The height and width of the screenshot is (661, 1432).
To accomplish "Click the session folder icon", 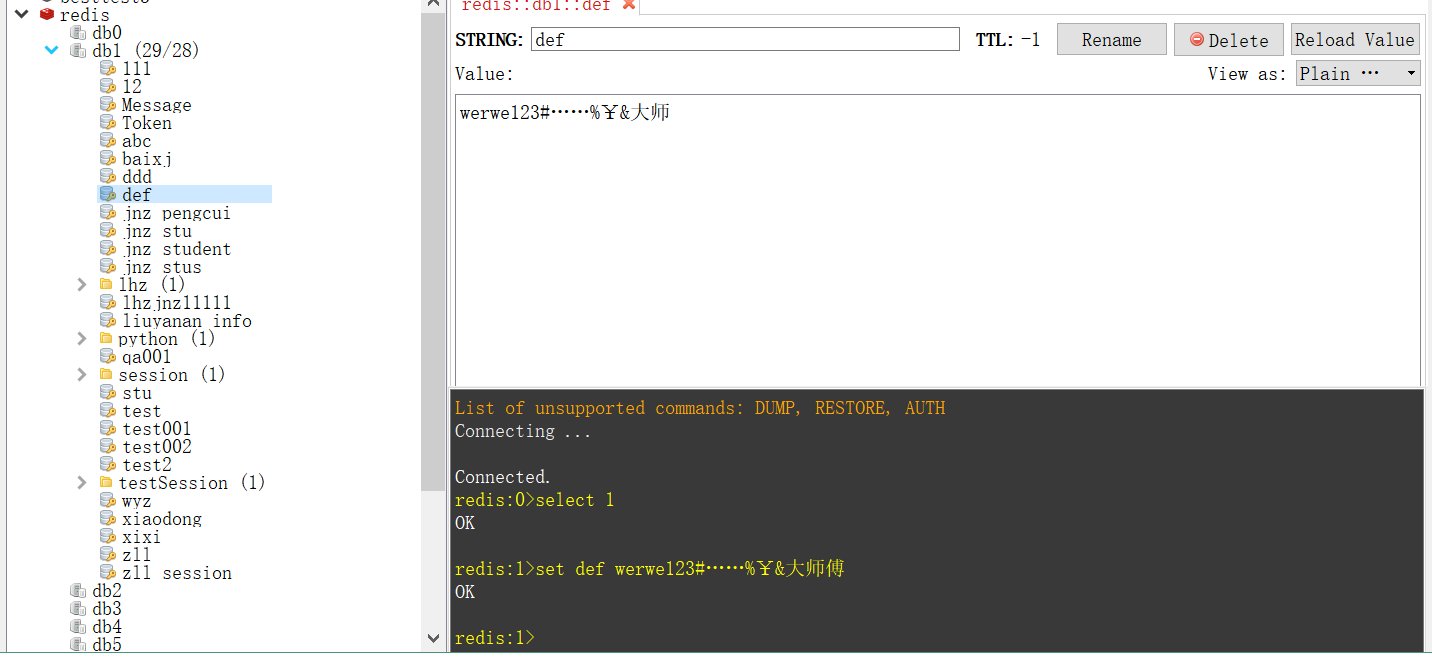I will pos(106,375).
